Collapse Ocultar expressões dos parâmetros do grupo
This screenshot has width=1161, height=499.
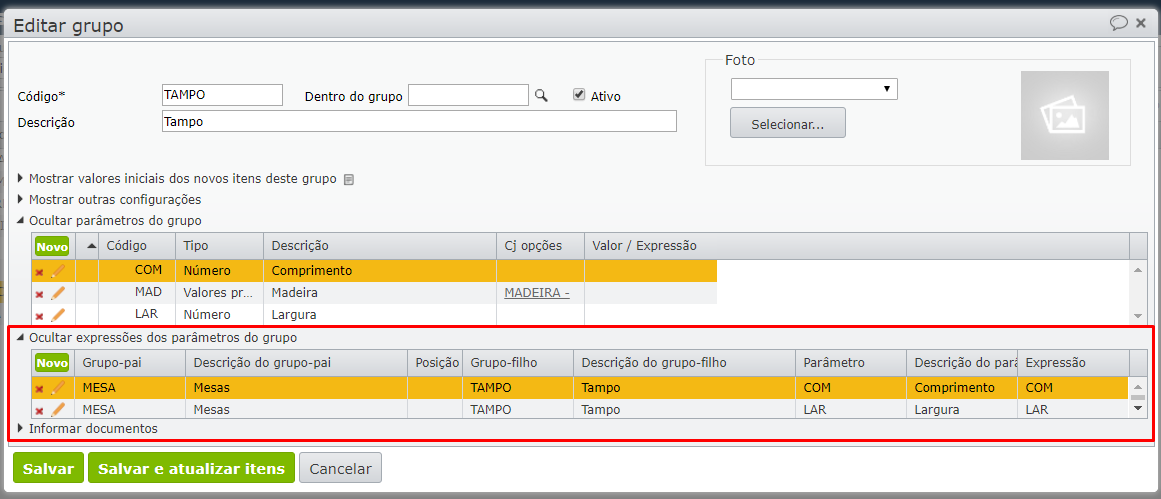pyautogui.click(x=157, y=338)
